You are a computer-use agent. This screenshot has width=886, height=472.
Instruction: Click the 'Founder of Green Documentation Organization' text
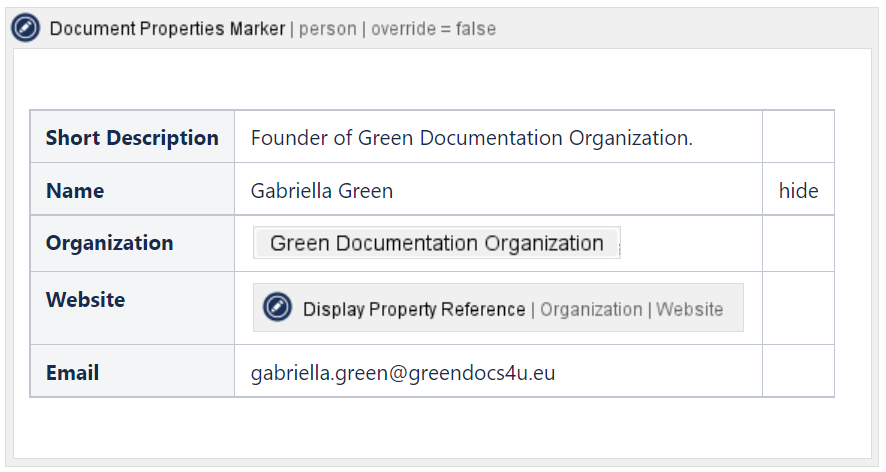(x=471, y=138)
